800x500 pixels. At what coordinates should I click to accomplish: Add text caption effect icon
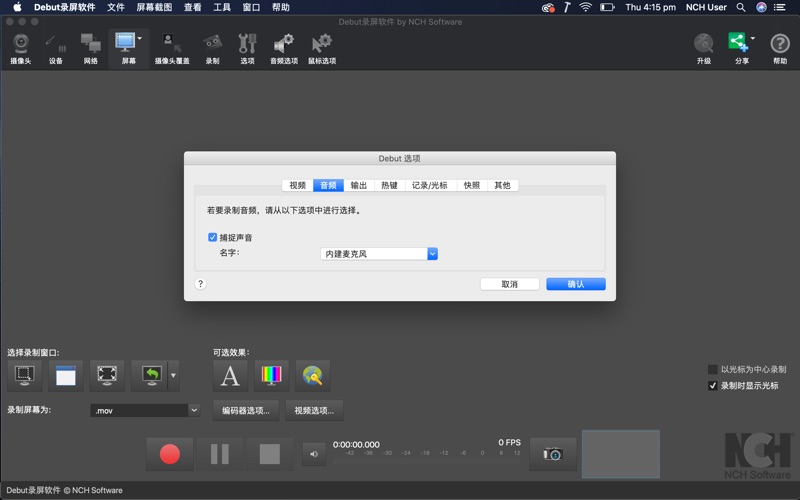pos(230,376)
